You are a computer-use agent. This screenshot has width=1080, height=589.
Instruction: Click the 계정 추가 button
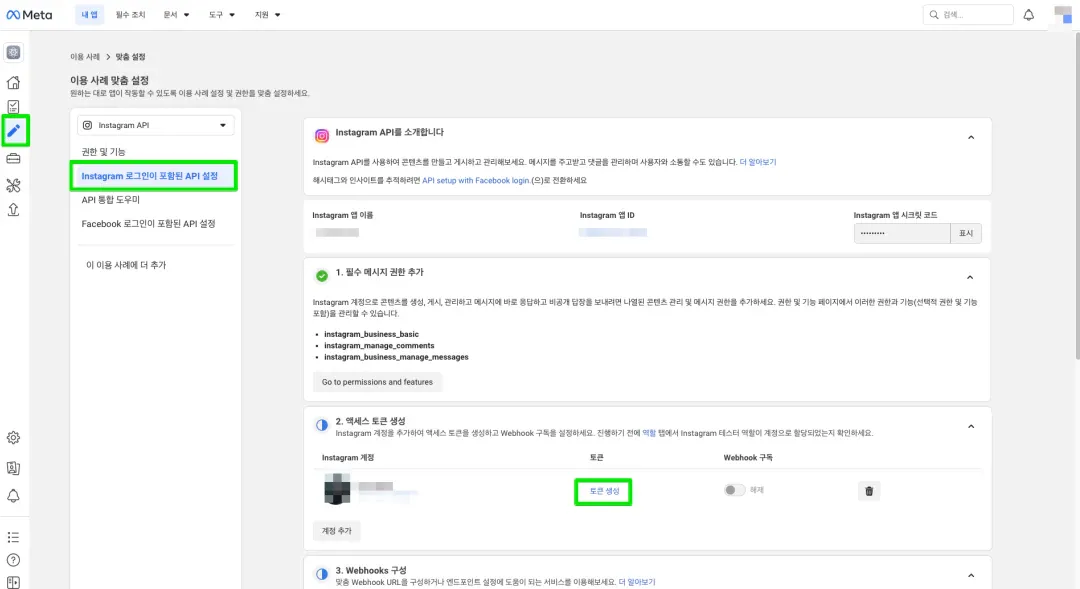tap(336, 530)
